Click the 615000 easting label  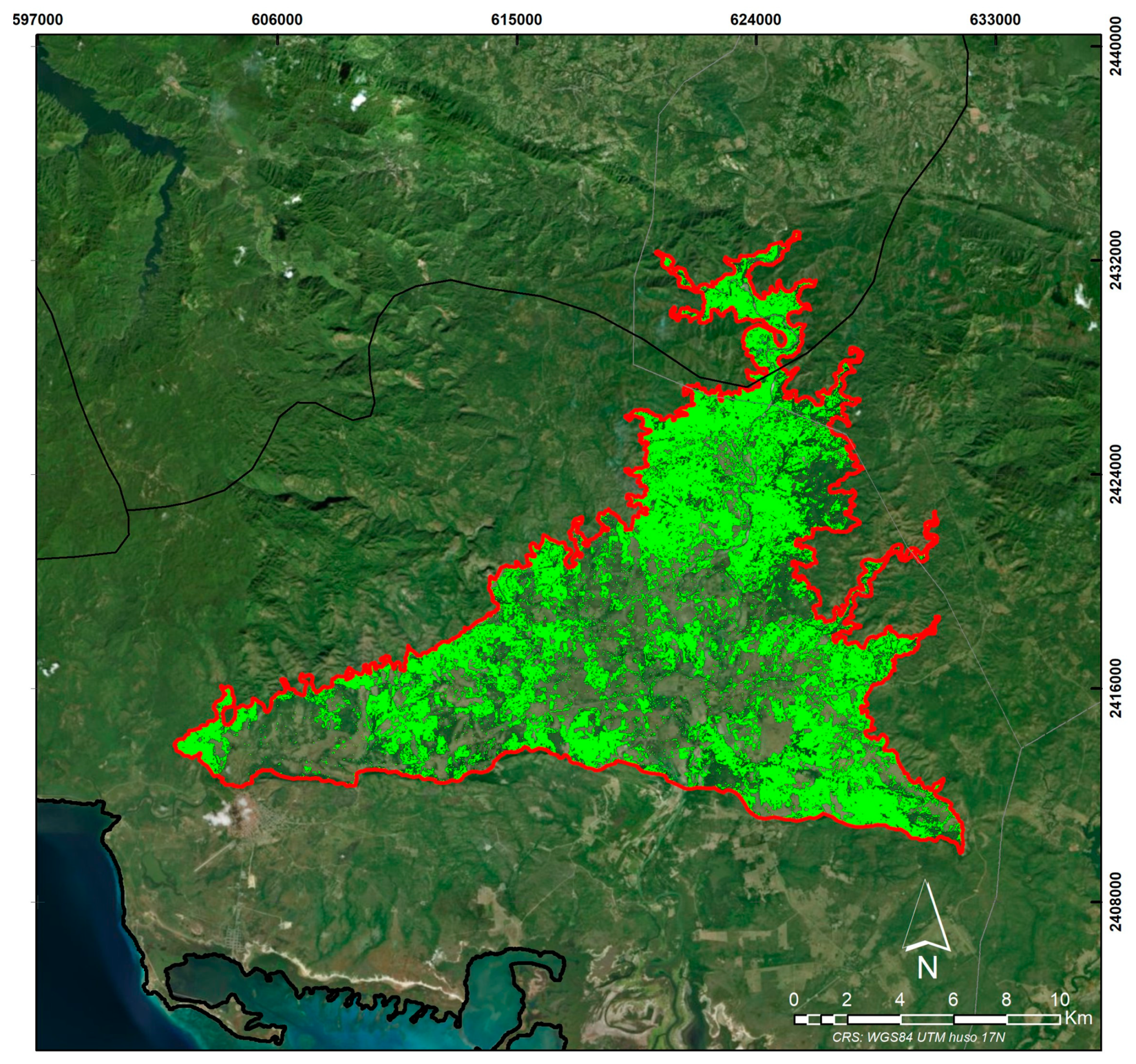tap(516, 20)
